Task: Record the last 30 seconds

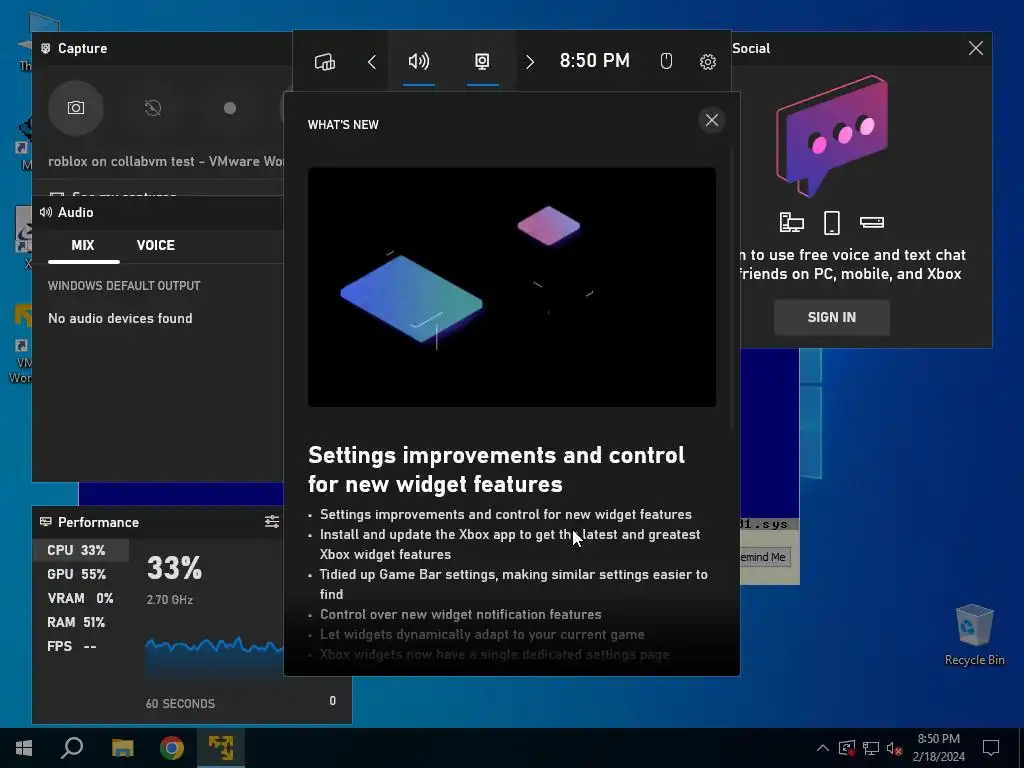Action: pos(153,108)
